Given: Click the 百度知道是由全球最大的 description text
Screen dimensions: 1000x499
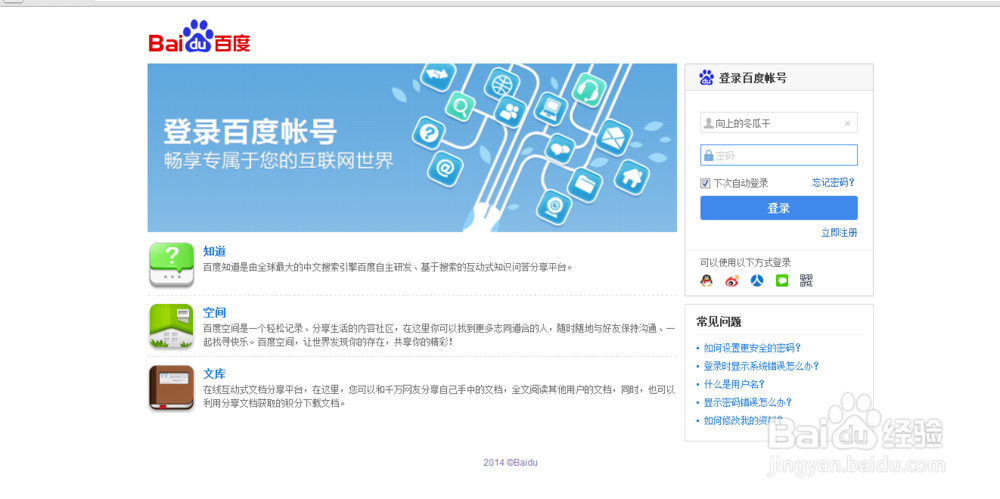Looking at the screenshot, I should (388, 267).
